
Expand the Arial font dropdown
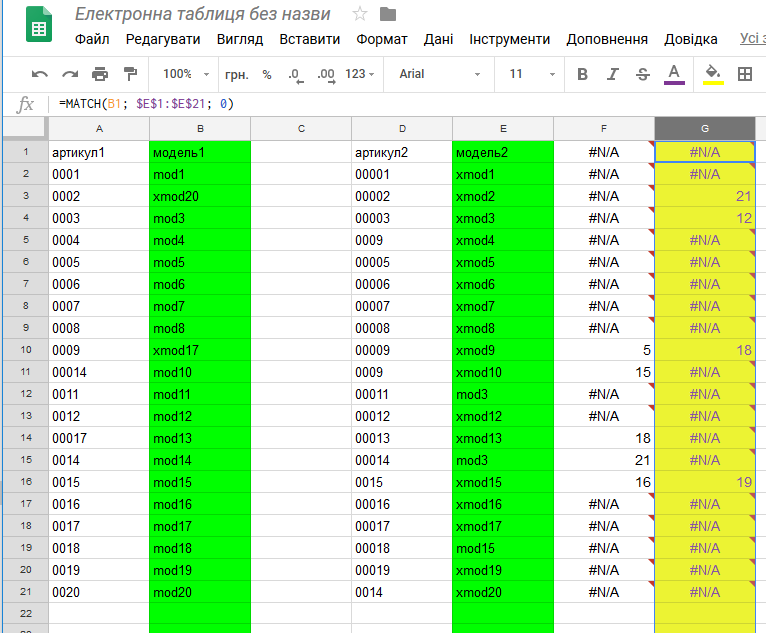(x=439, y=74)
